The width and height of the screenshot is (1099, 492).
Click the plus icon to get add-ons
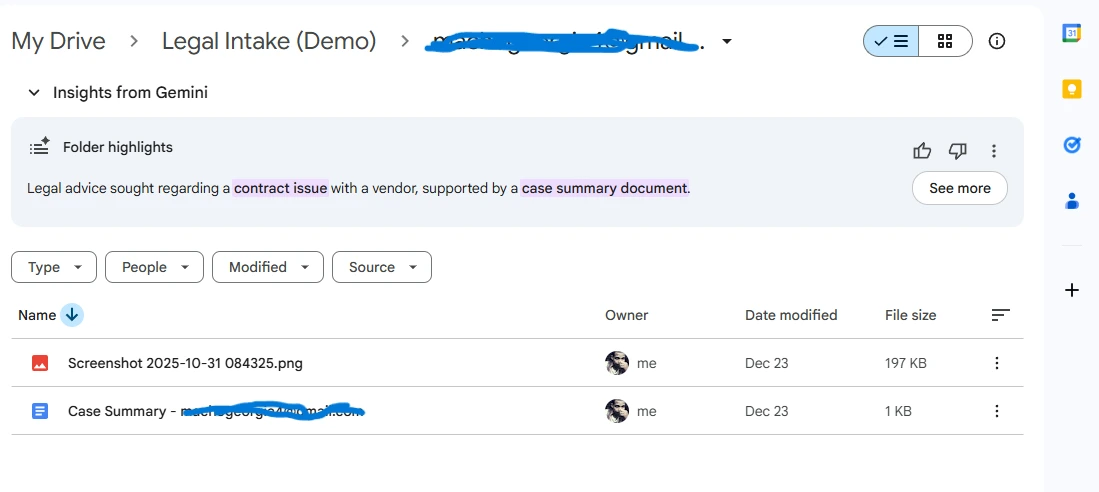(x=1072, y=289)
